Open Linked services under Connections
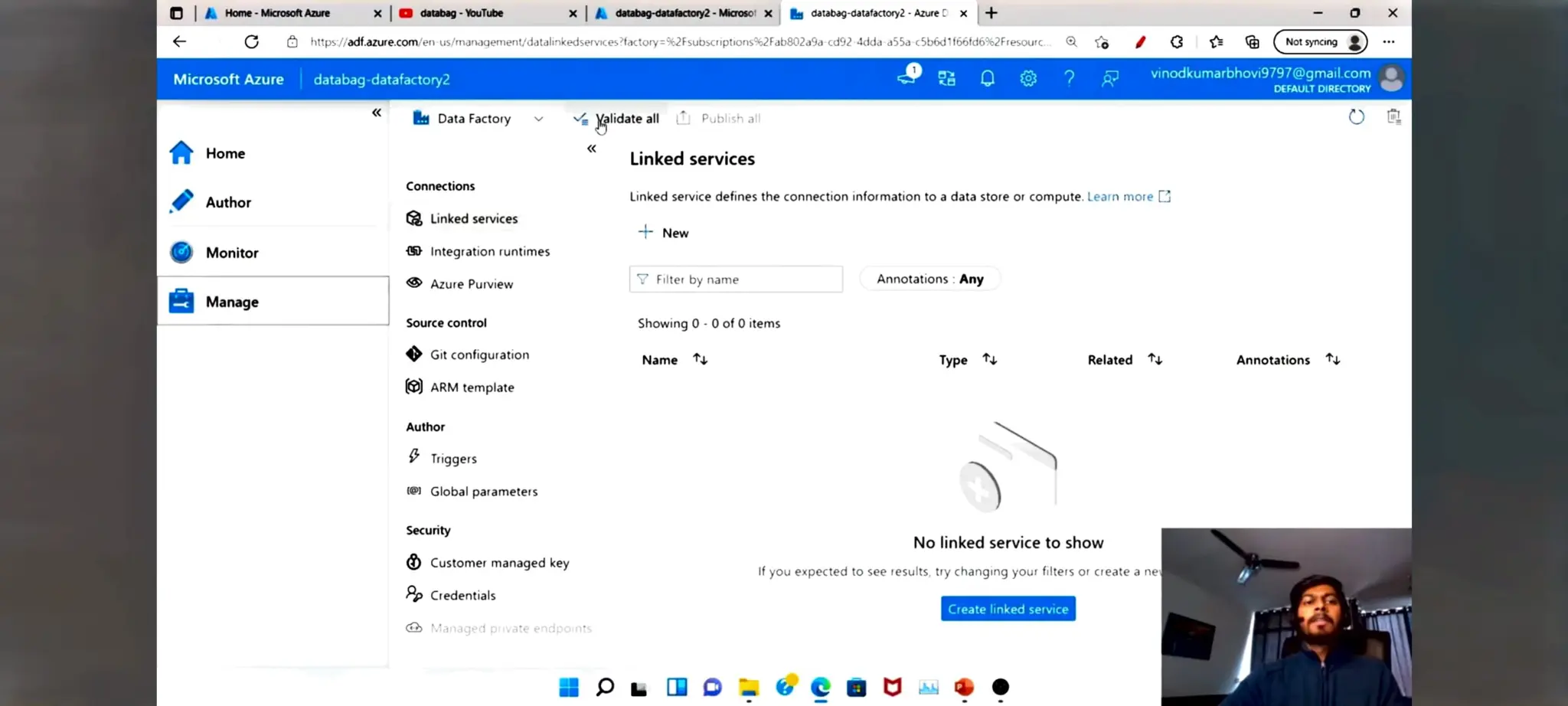 point(462,219)
